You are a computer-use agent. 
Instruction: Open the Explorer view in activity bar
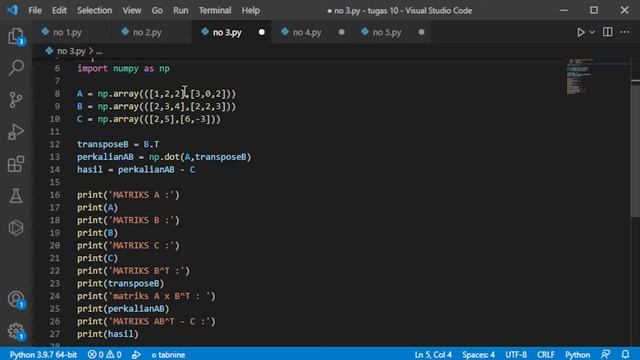(16, 36)
